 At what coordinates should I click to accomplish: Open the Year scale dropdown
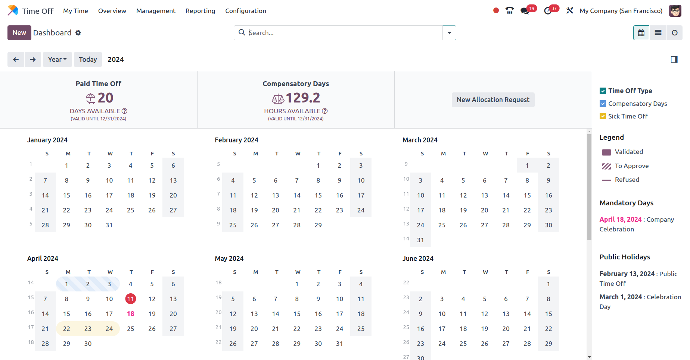click(57, 59)
